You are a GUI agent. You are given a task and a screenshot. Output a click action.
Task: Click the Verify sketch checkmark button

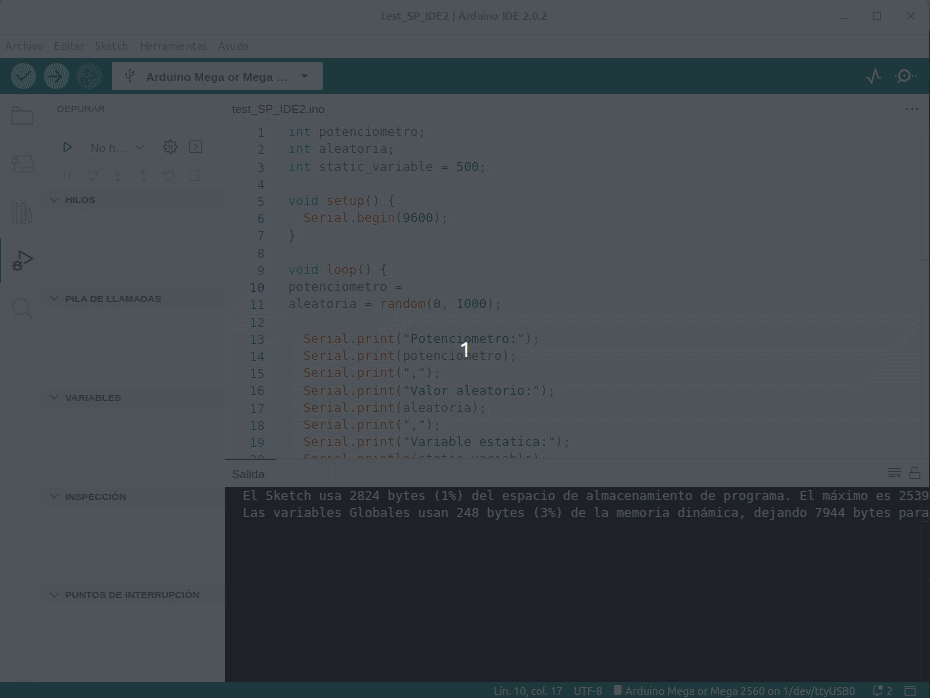pyautogui.click(x=24, y=76)
